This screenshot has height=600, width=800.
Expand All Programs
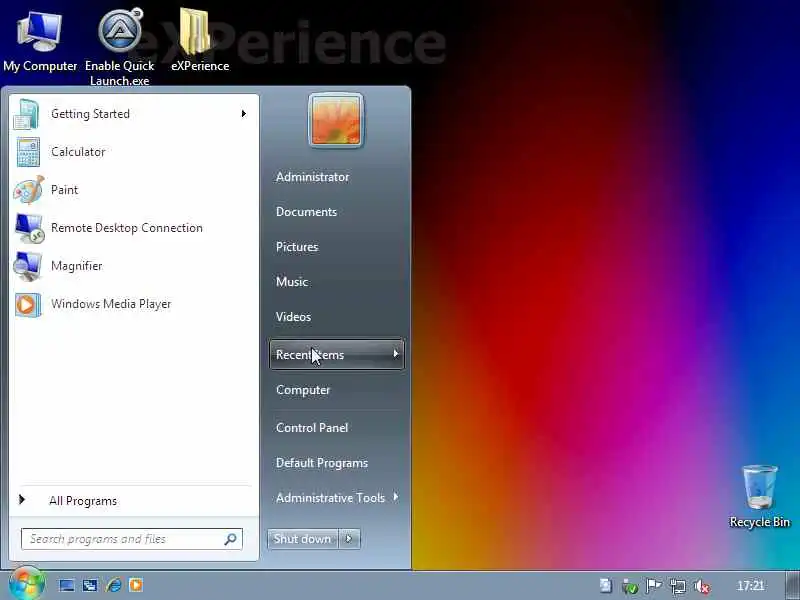coord(134,501)
